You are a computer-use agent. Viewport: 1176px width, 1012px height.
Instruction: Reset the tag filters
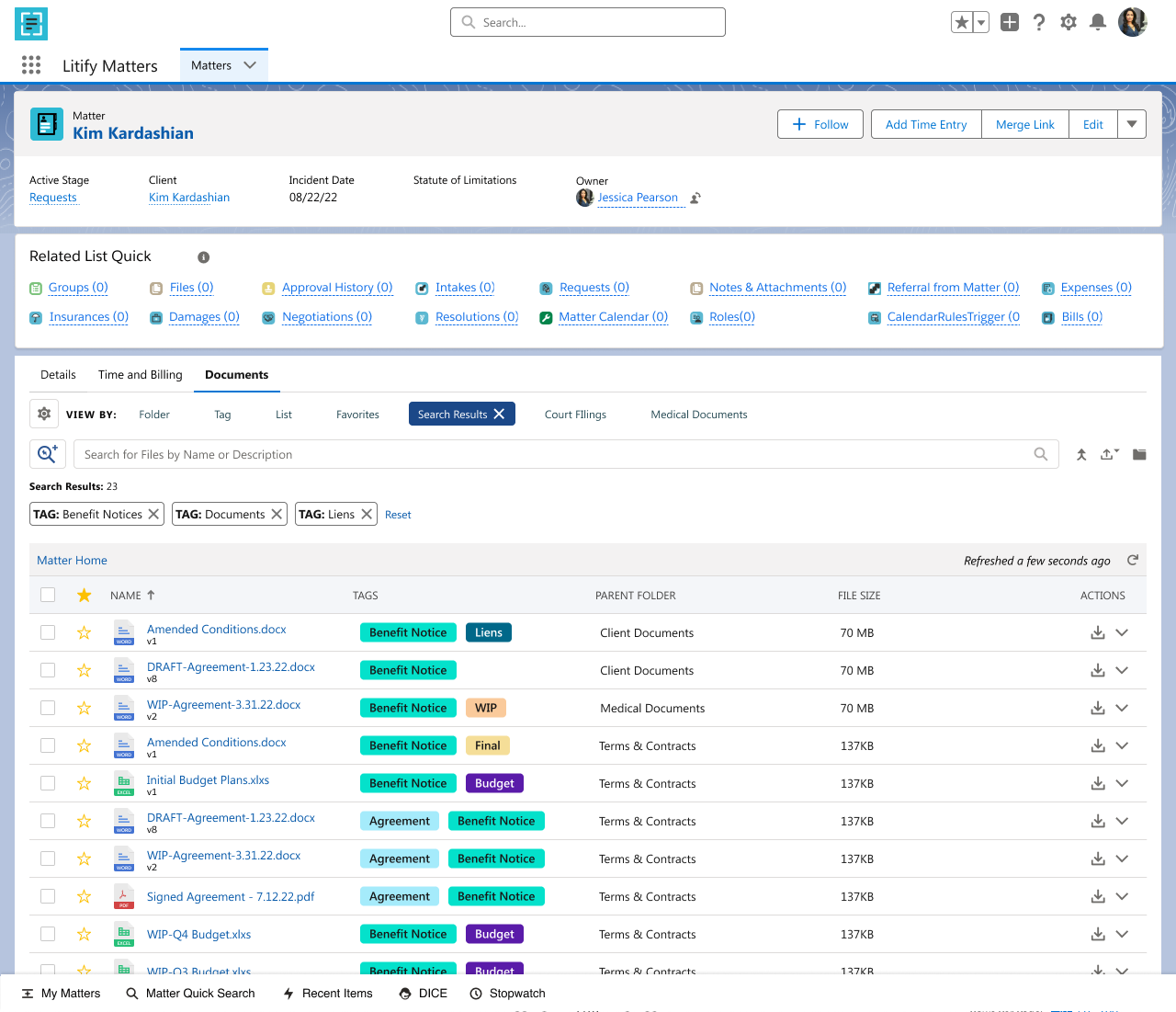398,515
